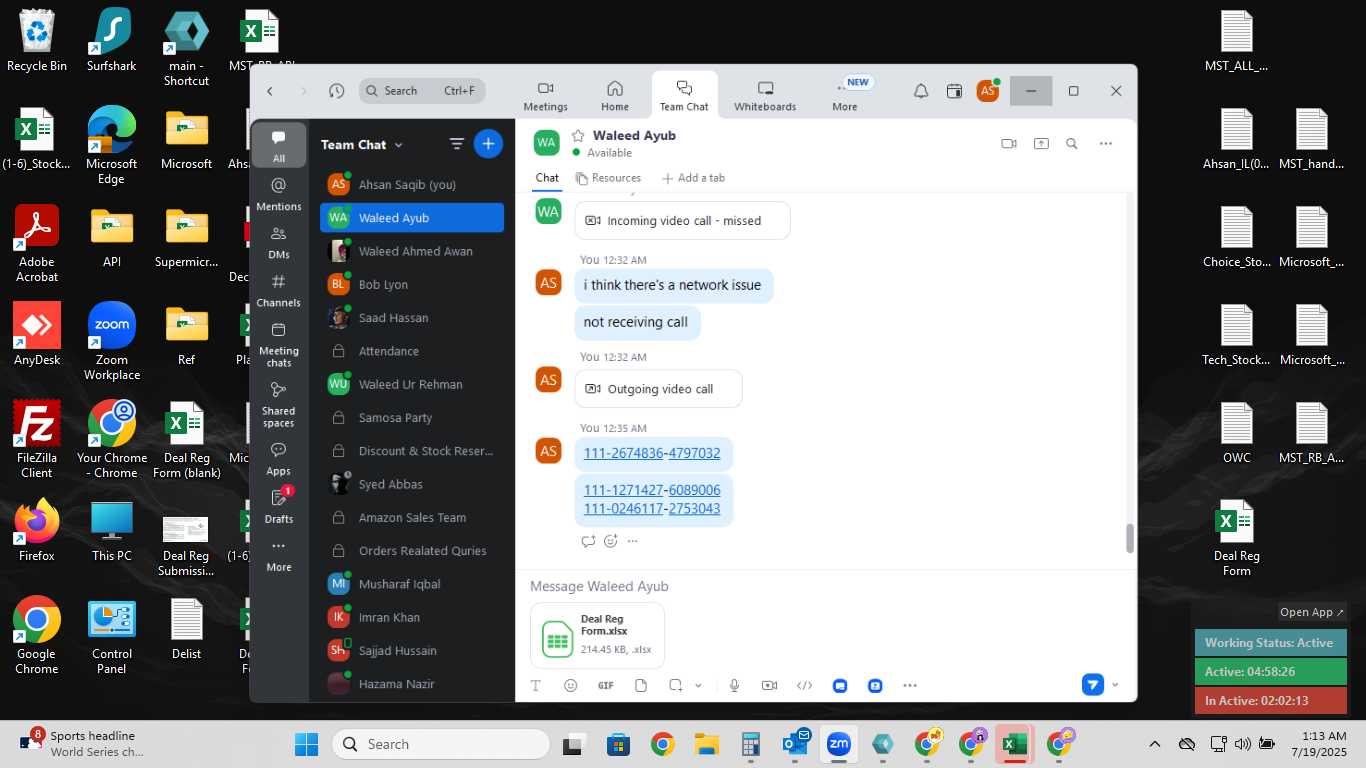
Task: Open chat with Waleed Ahmed Awan
Action: click(x=412, y=251)
